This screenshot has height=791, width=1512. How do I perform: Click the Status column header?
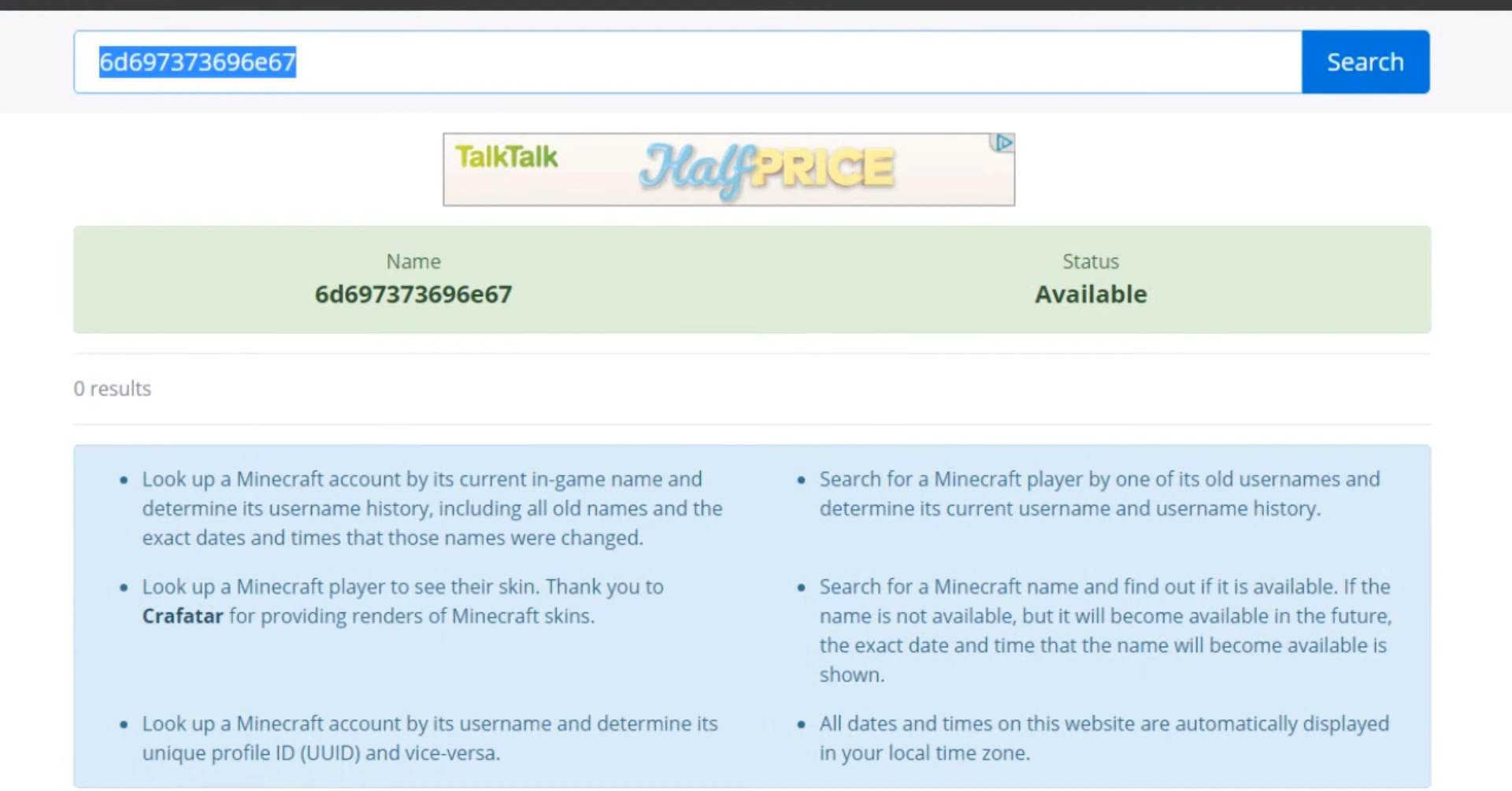point(1091,262)
